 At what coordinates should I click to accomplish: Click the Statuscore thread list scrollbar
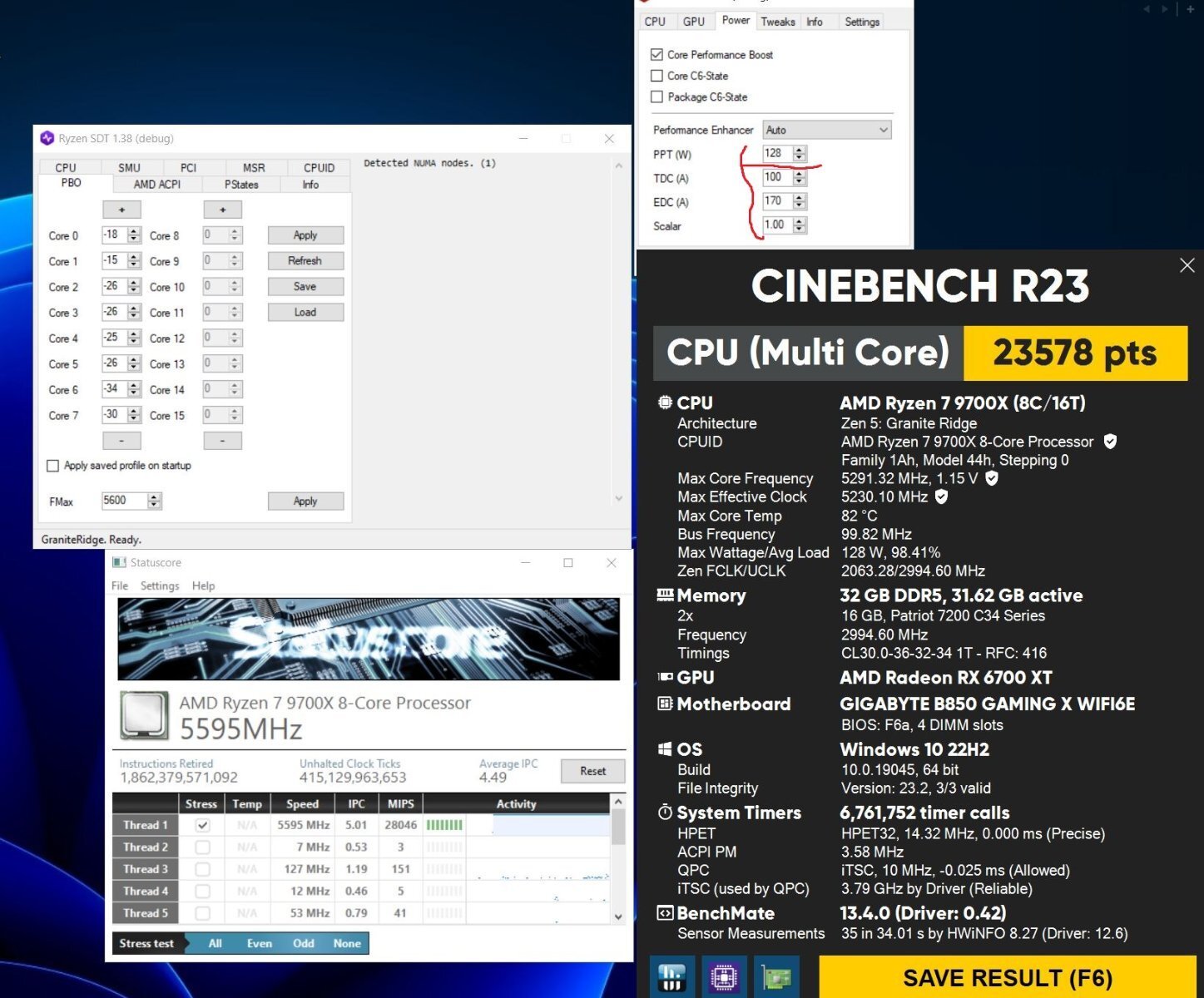[618, 859]
